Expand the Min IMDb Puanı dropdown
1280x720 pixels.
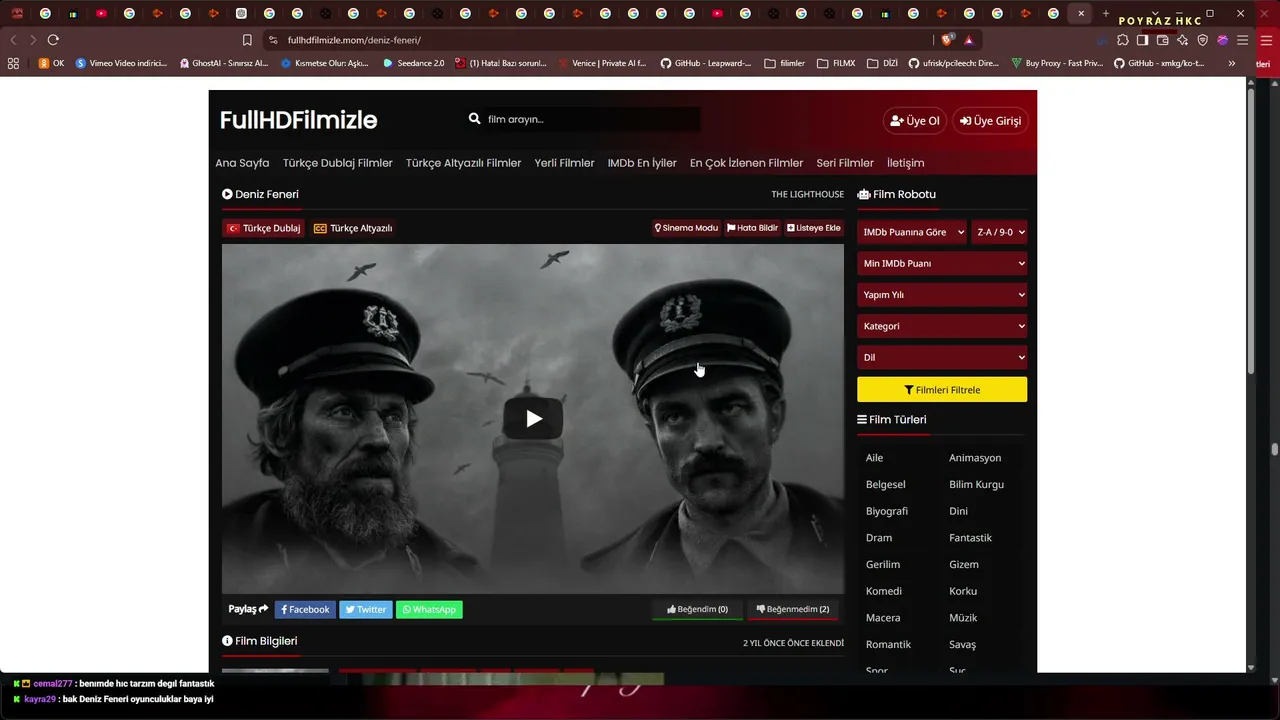click(x=942, y=263)
